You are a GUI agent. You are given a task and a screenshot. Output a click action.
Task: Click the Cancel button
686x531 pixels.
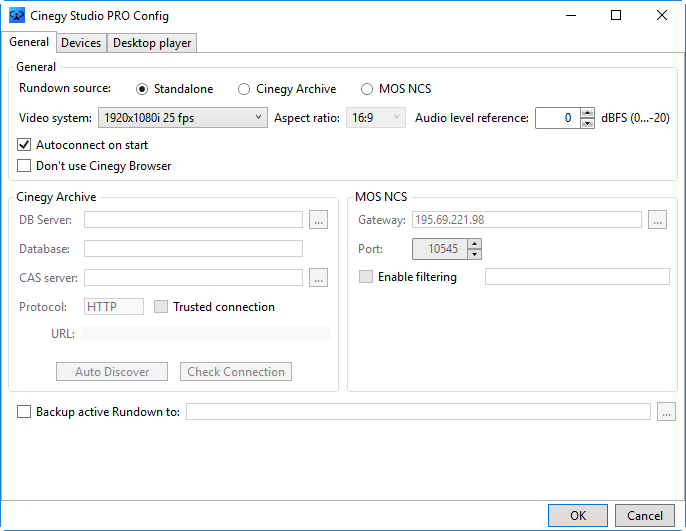coord(644,515)
